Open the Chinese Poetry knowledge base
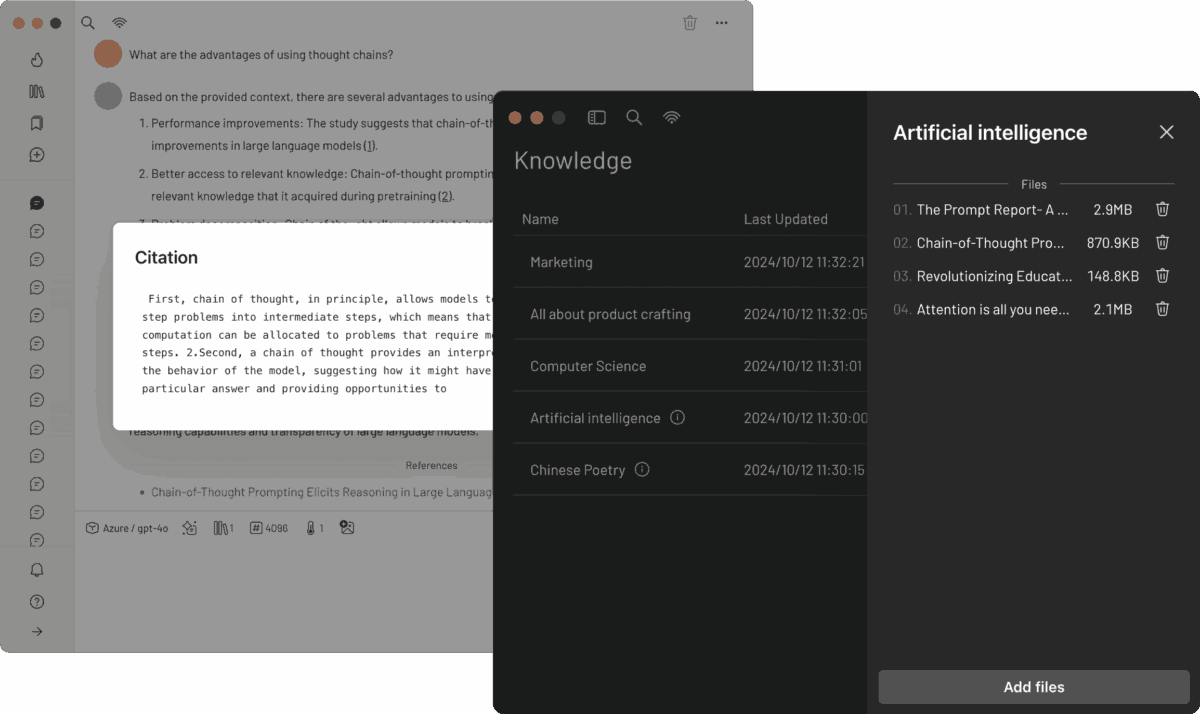The height and width of the screenshot is (714, 1200). 690,470
